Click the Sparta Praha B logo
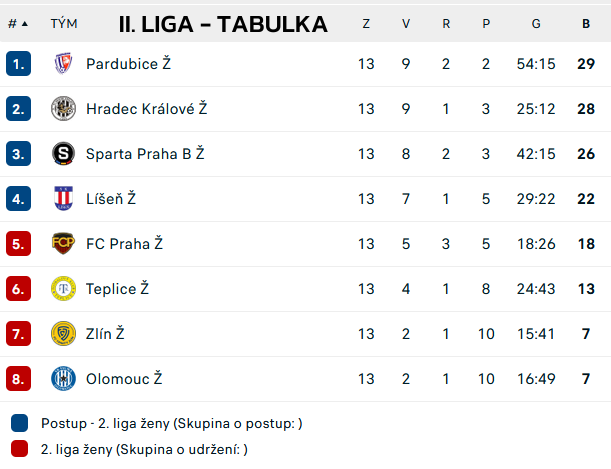Screen dimensions: 611x469 coord(63,153)
